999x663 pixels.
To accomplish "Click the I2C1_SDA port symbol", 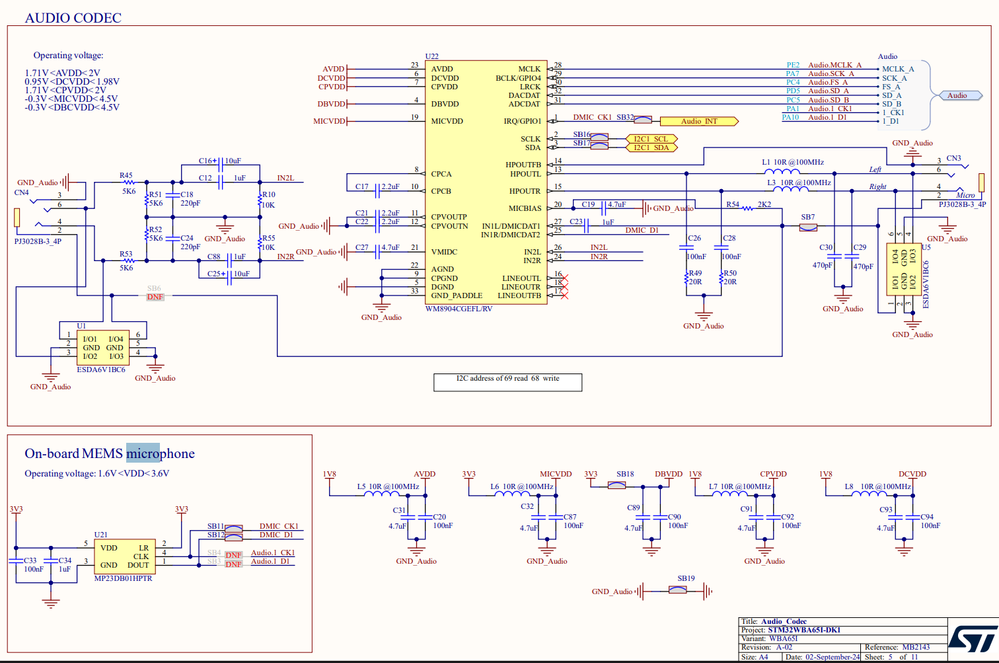I will [x=651, y=148].
